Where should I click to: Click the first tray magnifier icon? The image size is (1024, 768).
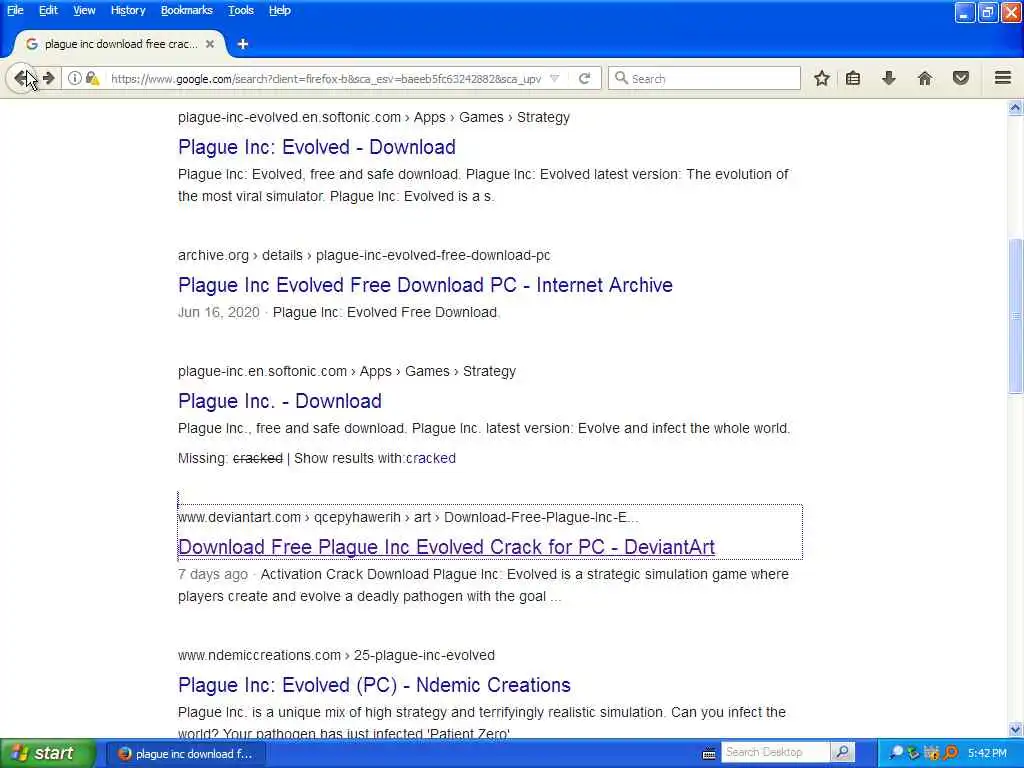click(897, 753)
